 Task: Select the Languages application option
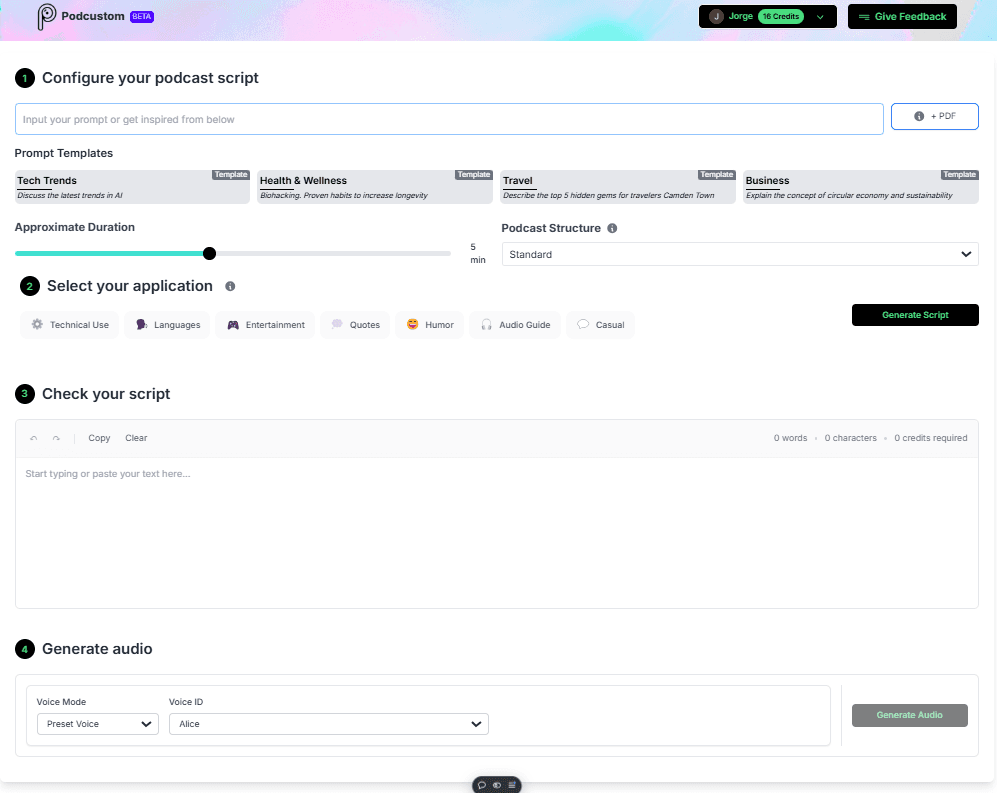pyautogui.click(x=167, y=324)
